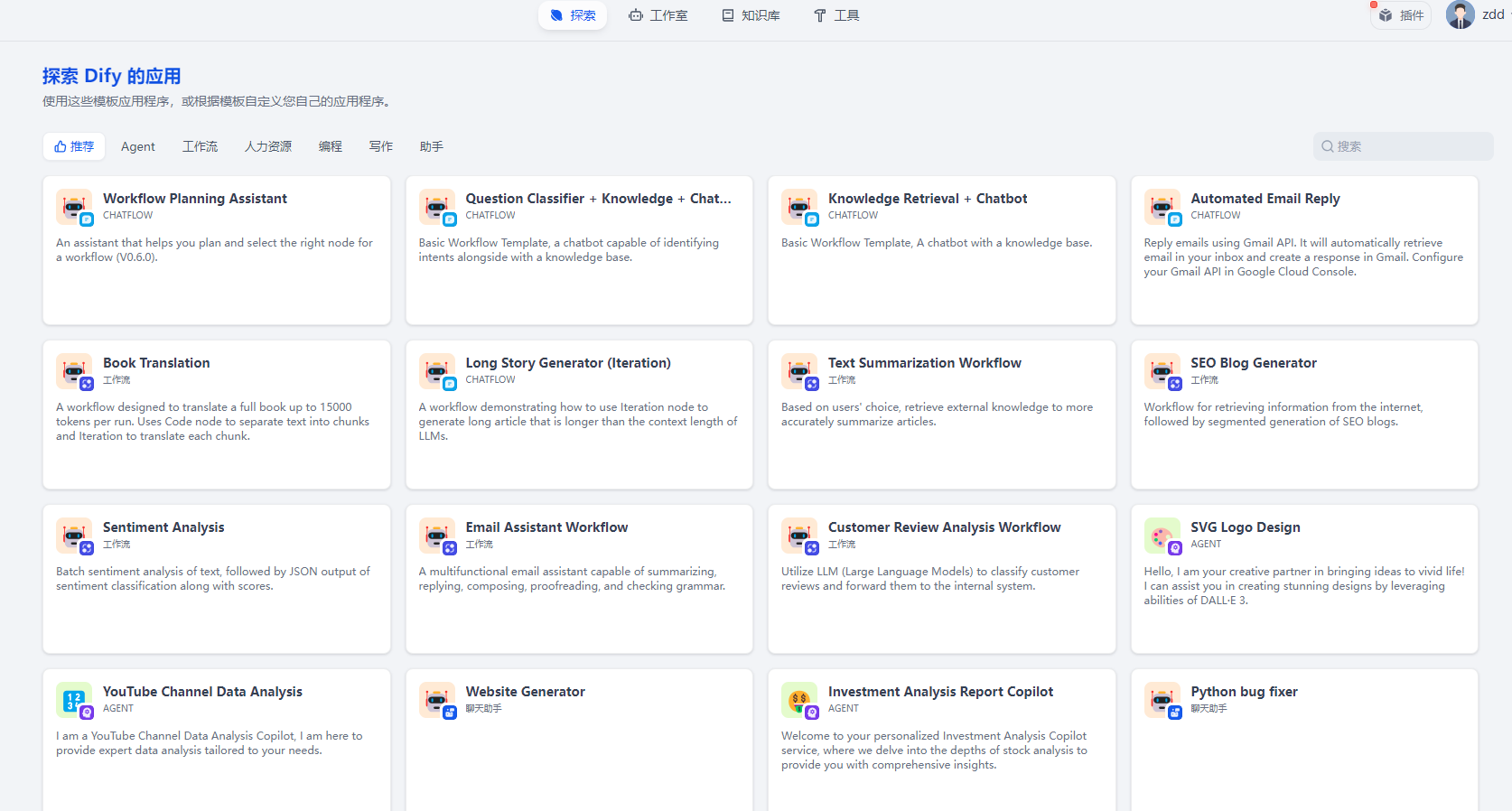1512x811 pixels.
Task: Click the 探索 Dify 的应用 page heading
Action: (x=112, y=76)
